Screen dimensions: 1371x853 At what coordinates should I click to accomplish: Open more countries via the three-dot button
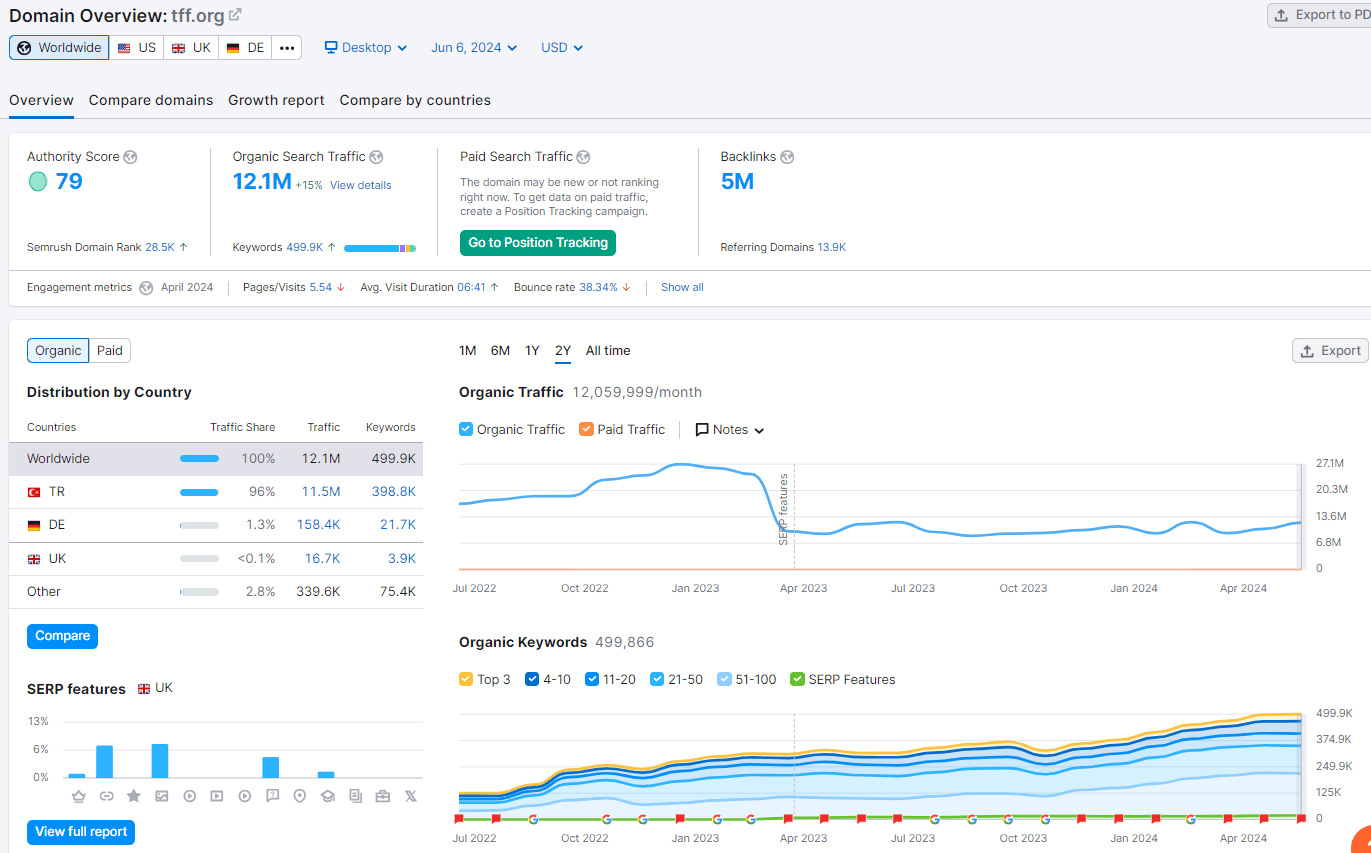point(287,48)
